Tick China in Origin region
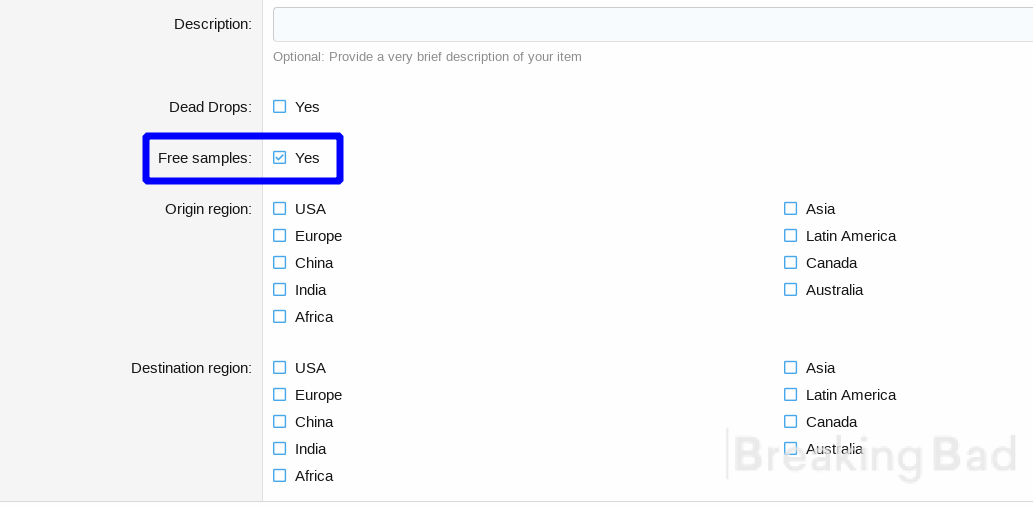 click(280, 263)
